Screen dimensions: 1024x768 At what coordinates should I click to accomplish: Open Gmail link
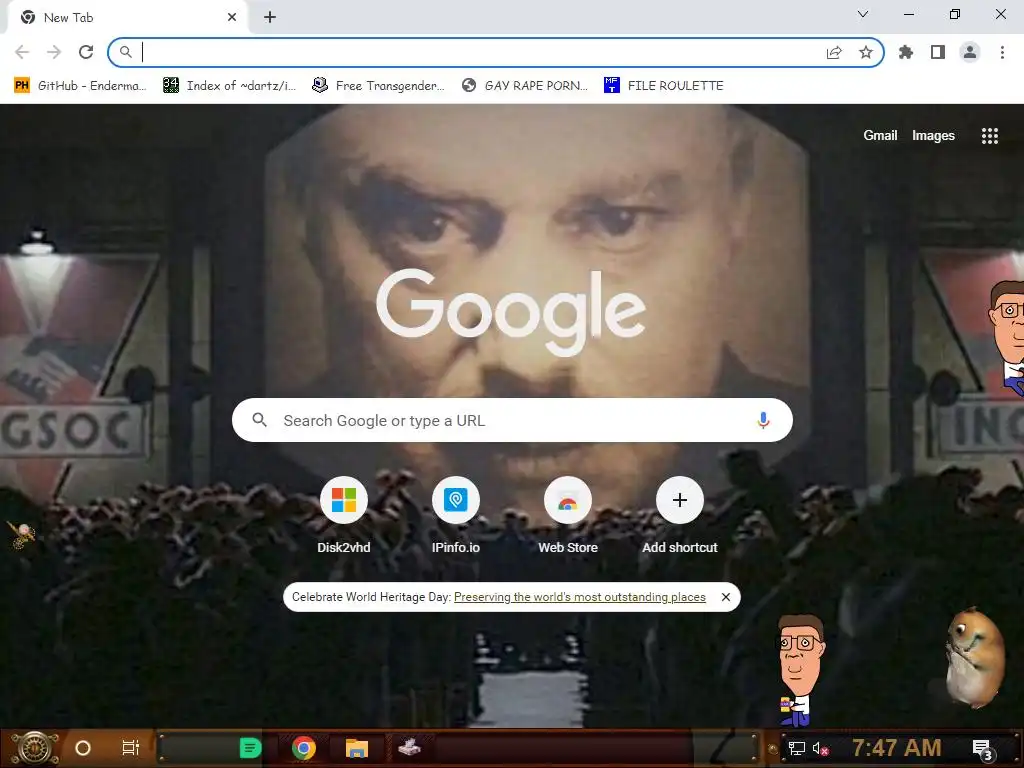pyautogui.click(x=880, y=135)
